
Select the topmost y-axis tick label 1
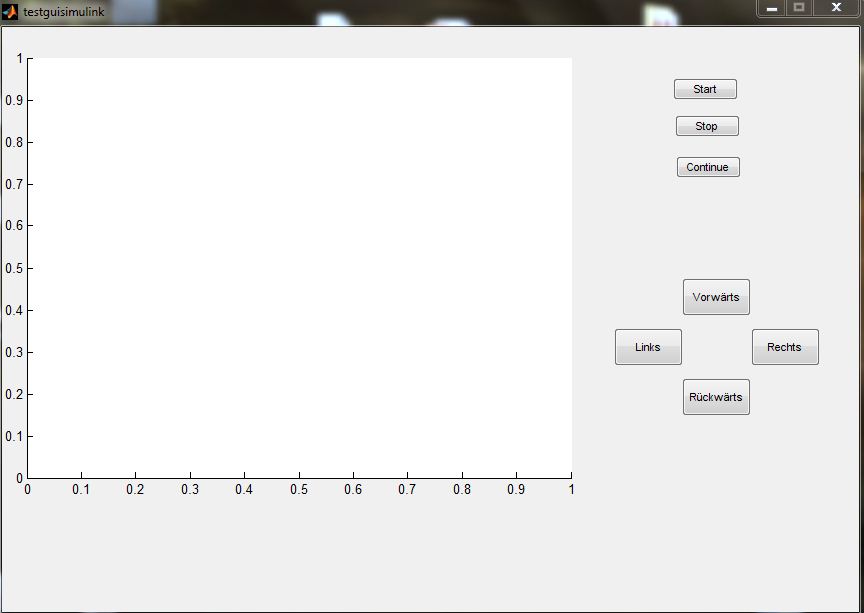click(x=18, y=59)
